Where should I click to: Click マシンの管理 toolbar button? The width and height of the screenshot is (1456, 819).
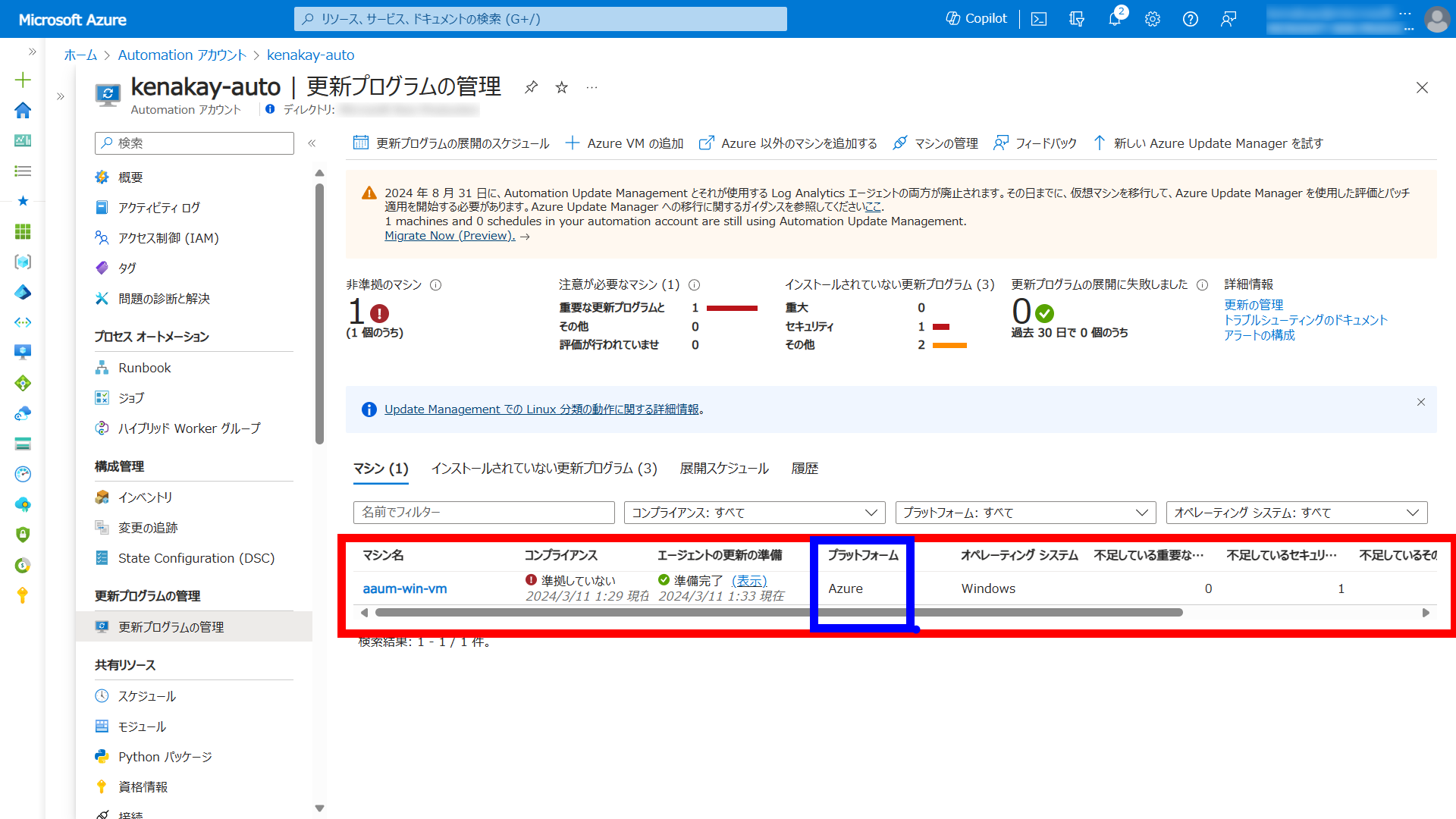[x=935, y=143]
